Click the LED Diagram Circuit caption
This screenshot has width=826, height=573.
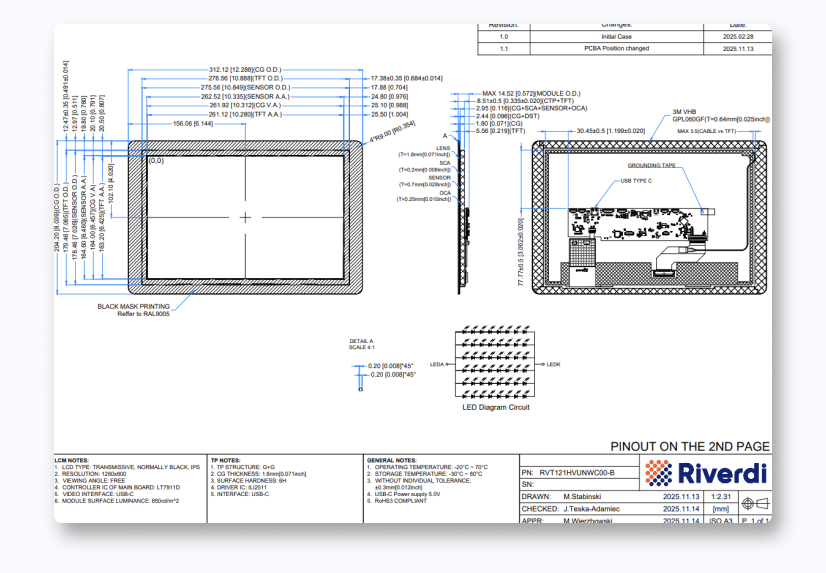(x=495, y=407)
